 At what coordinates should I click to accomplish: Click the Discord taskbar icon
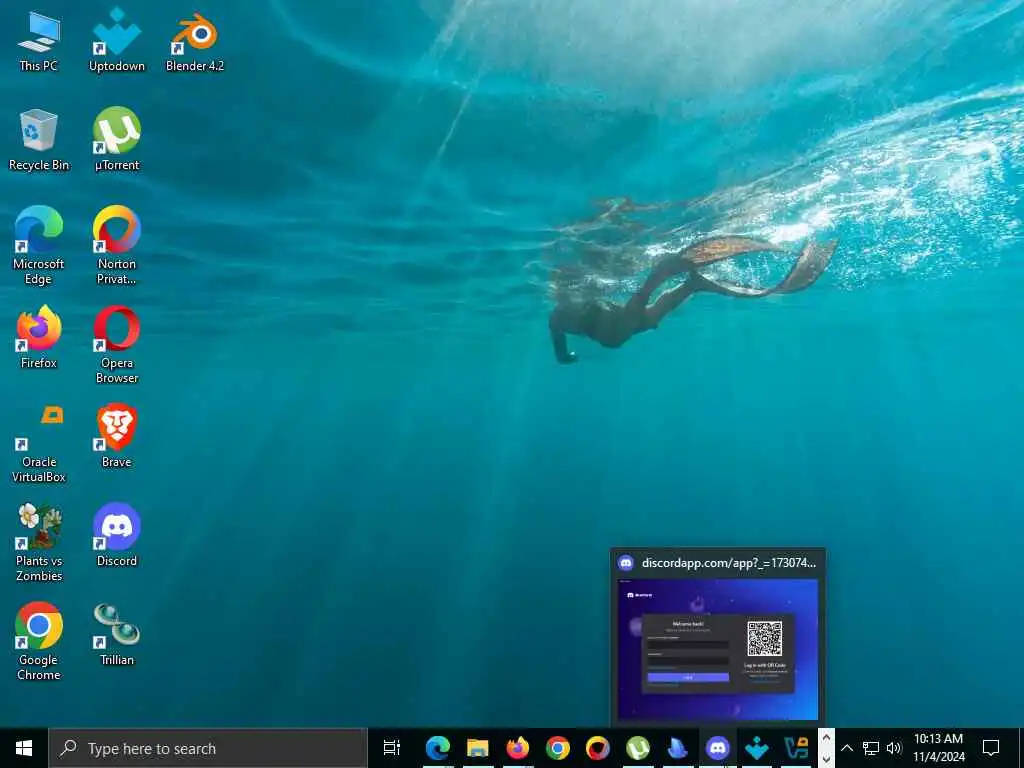point(718,748)
